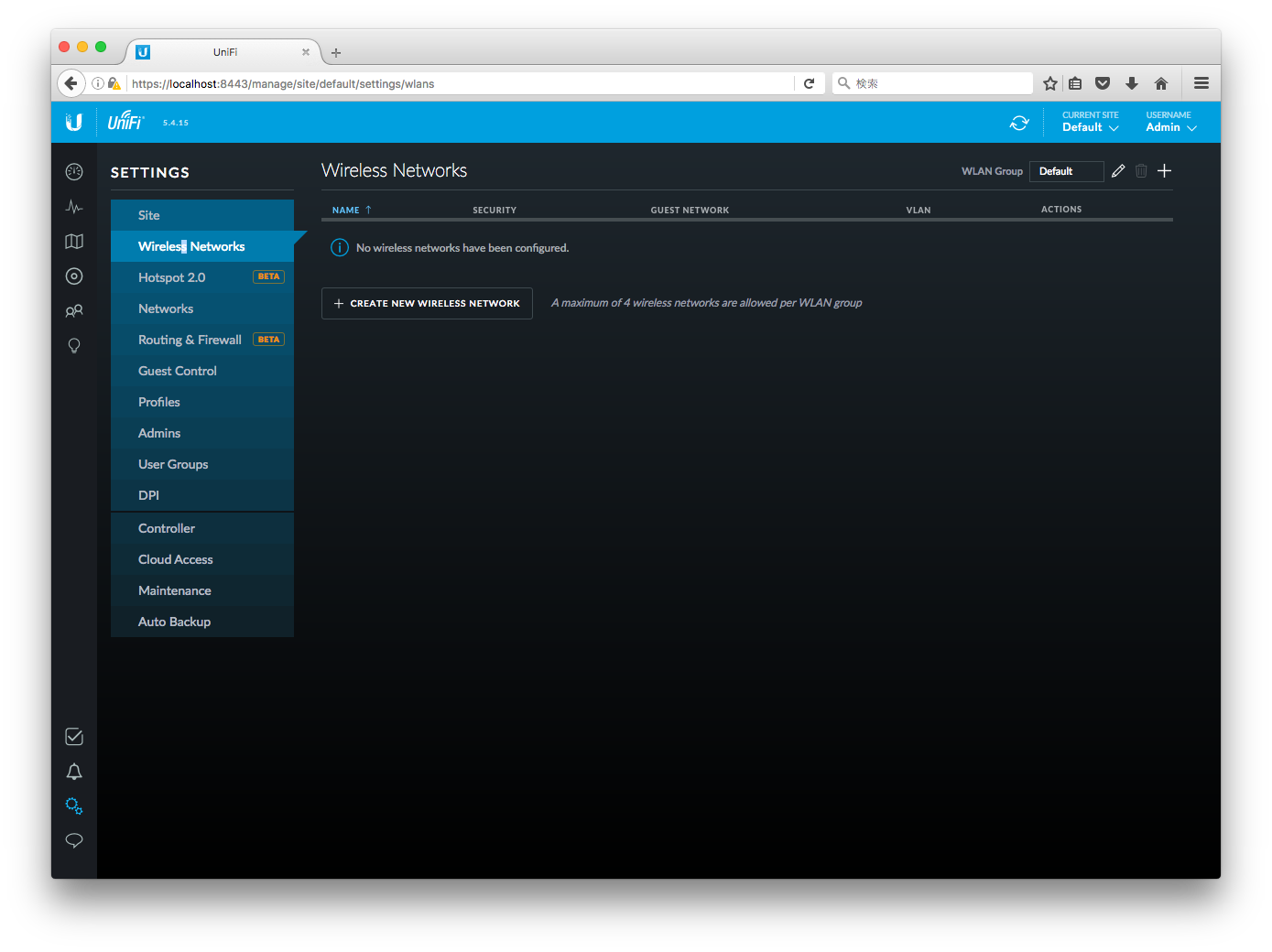
Task: Click the Actions column header
Action: click(1061, 210)
